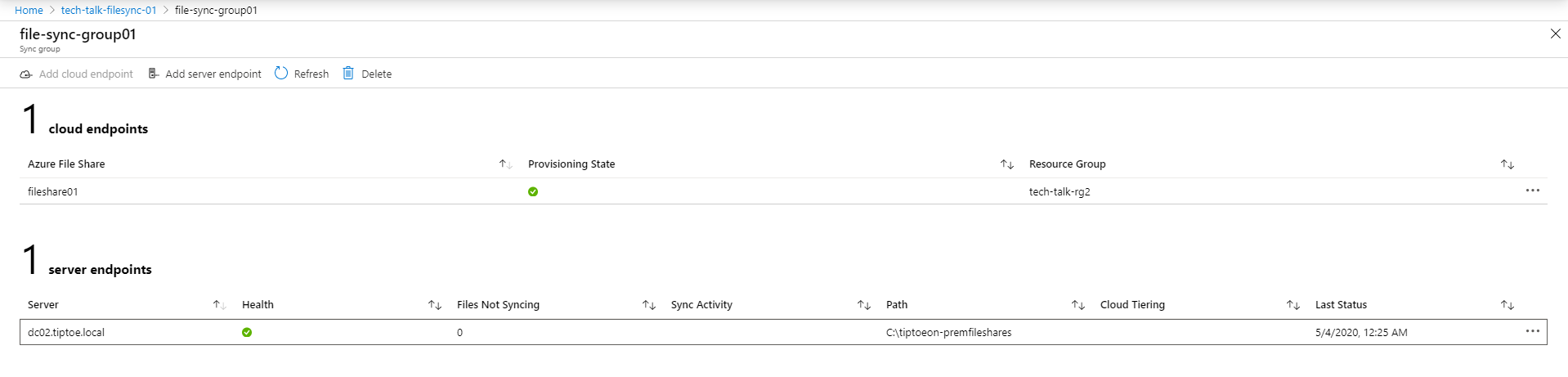The height and width of the screenshot is (377, 1568).
Task: Sort by Files Not Syncing column
Action: [648, 305]
